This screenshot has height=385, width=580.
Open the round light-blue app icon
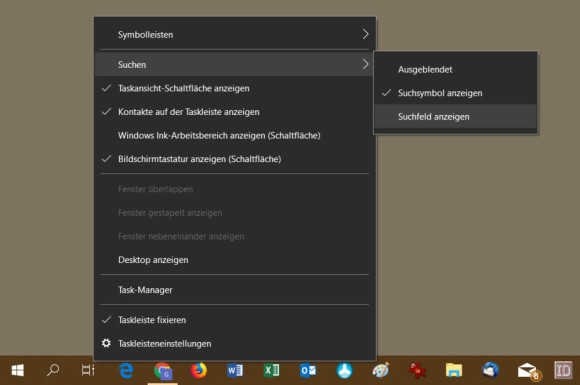(x=344, y=370)
